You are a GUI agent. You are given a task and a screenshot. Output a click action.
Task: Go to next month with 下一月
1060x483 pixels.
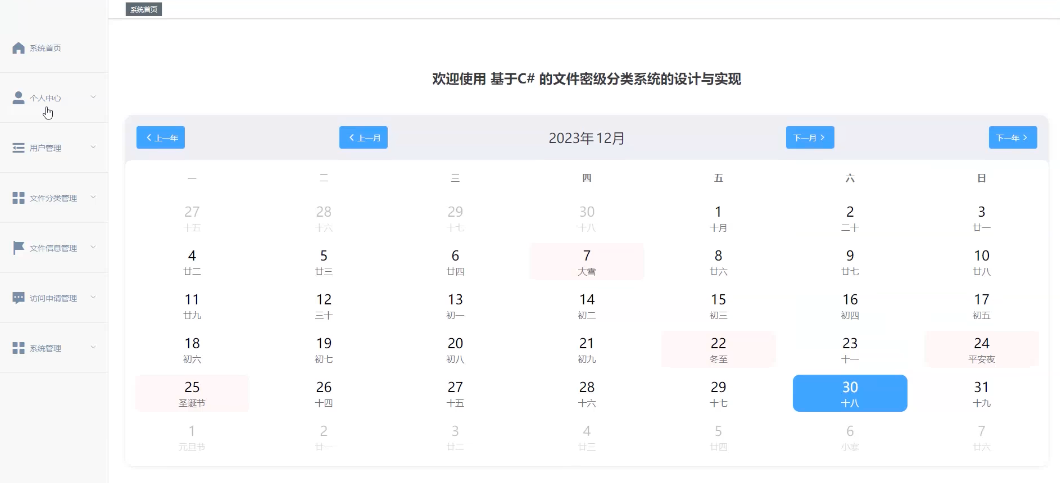[810, 137]
